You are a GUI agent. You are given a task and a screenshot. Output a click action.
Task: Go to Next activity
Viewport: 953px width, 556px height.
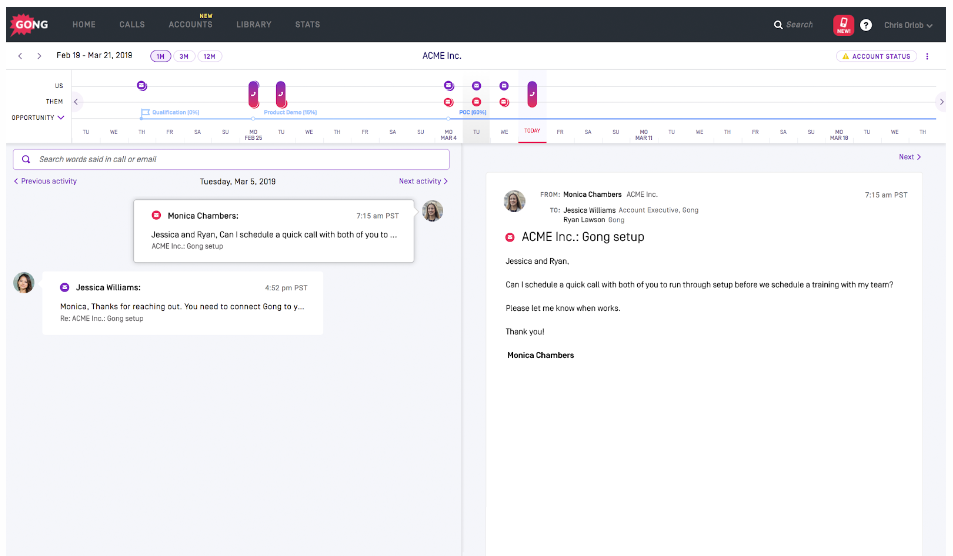click(x=423, y=181)
